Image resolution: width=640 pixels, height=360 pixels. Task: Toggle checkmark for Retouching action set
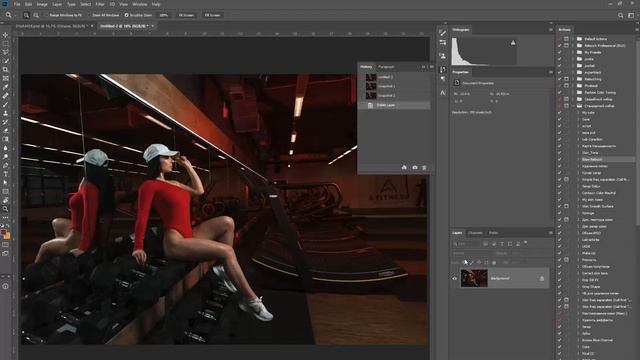(x=559, y=79)
